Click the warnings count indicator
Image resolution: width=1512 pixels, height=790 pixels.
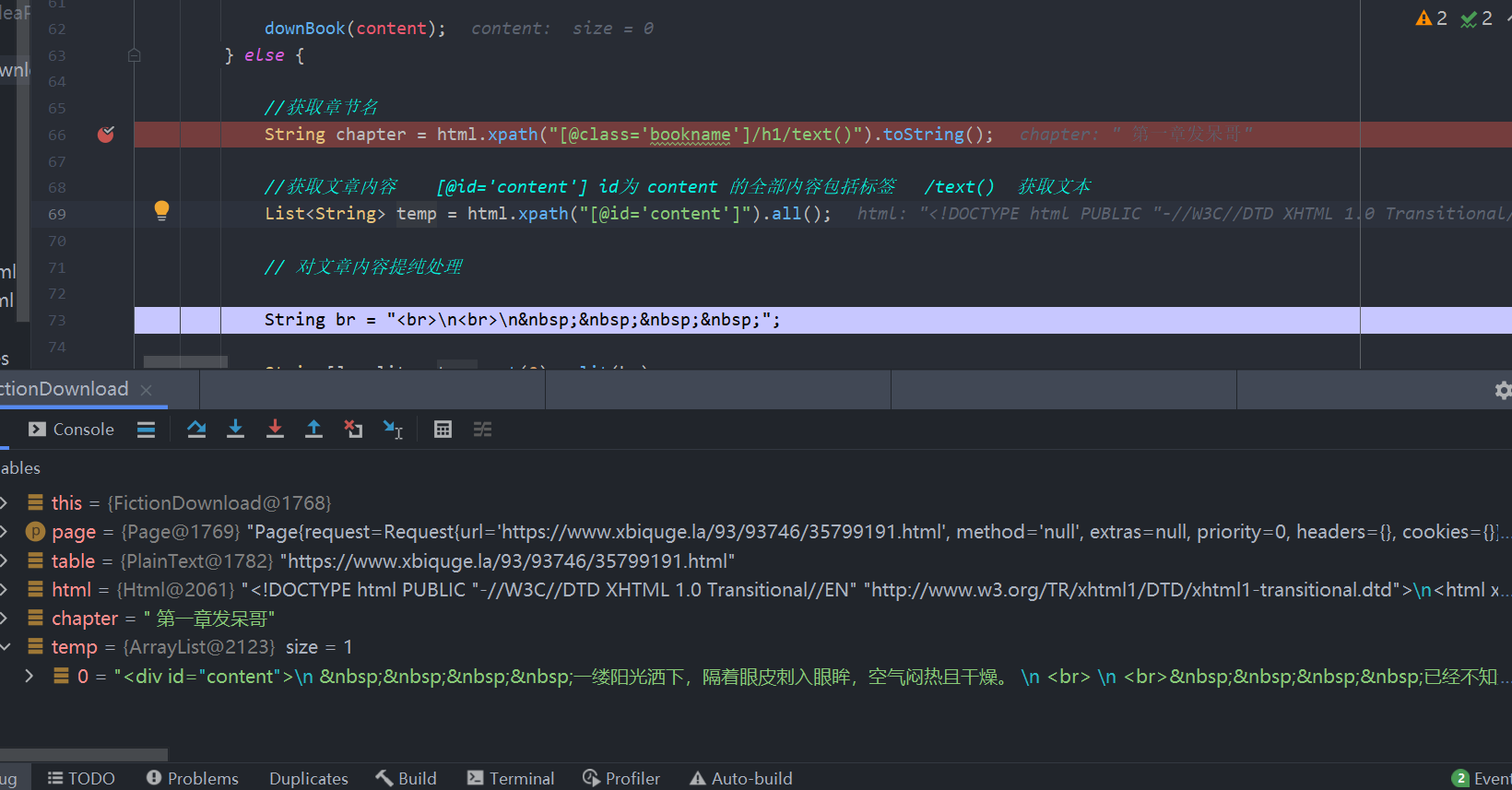(x=1432, y=18)
